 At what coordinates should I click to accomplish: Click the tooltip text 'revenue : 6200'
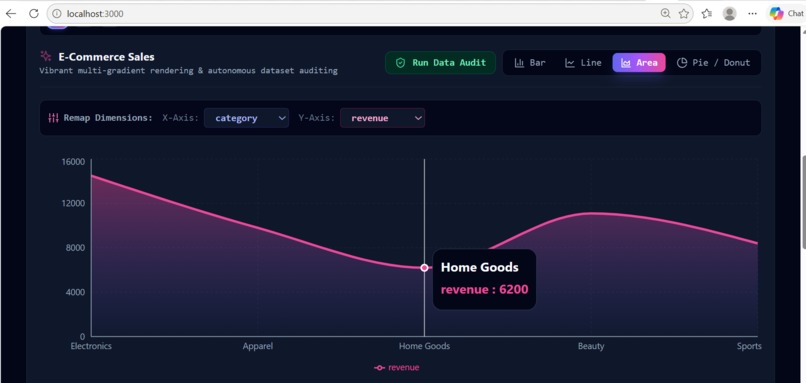click(x=484, y=289)
